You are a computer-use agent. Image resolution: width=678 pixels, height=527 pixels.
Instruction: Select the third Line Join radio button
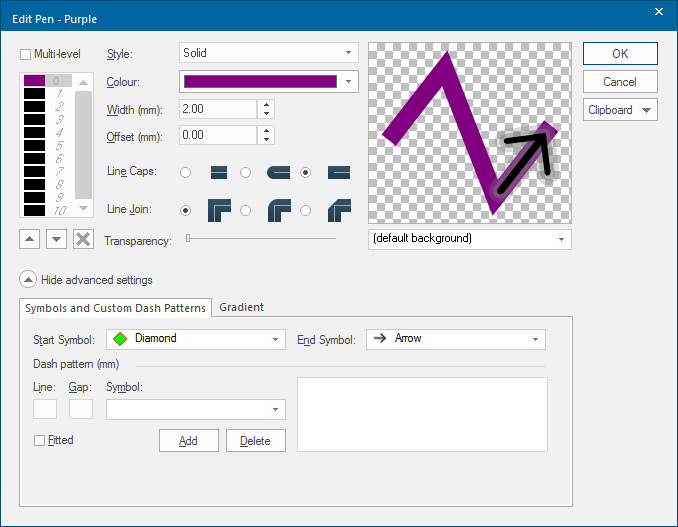(x=305, y=211)
